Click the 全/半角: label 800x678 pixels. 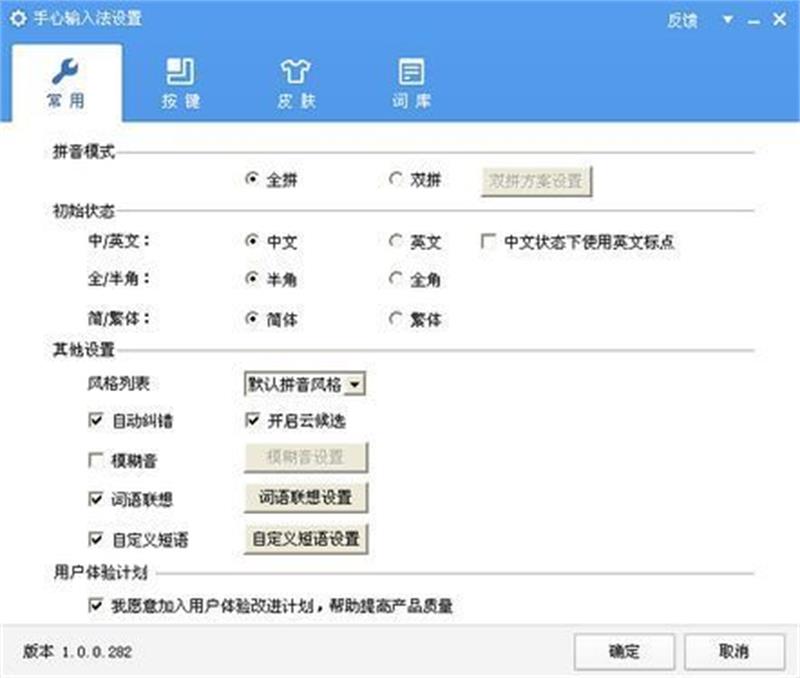[x=119, y=279]
